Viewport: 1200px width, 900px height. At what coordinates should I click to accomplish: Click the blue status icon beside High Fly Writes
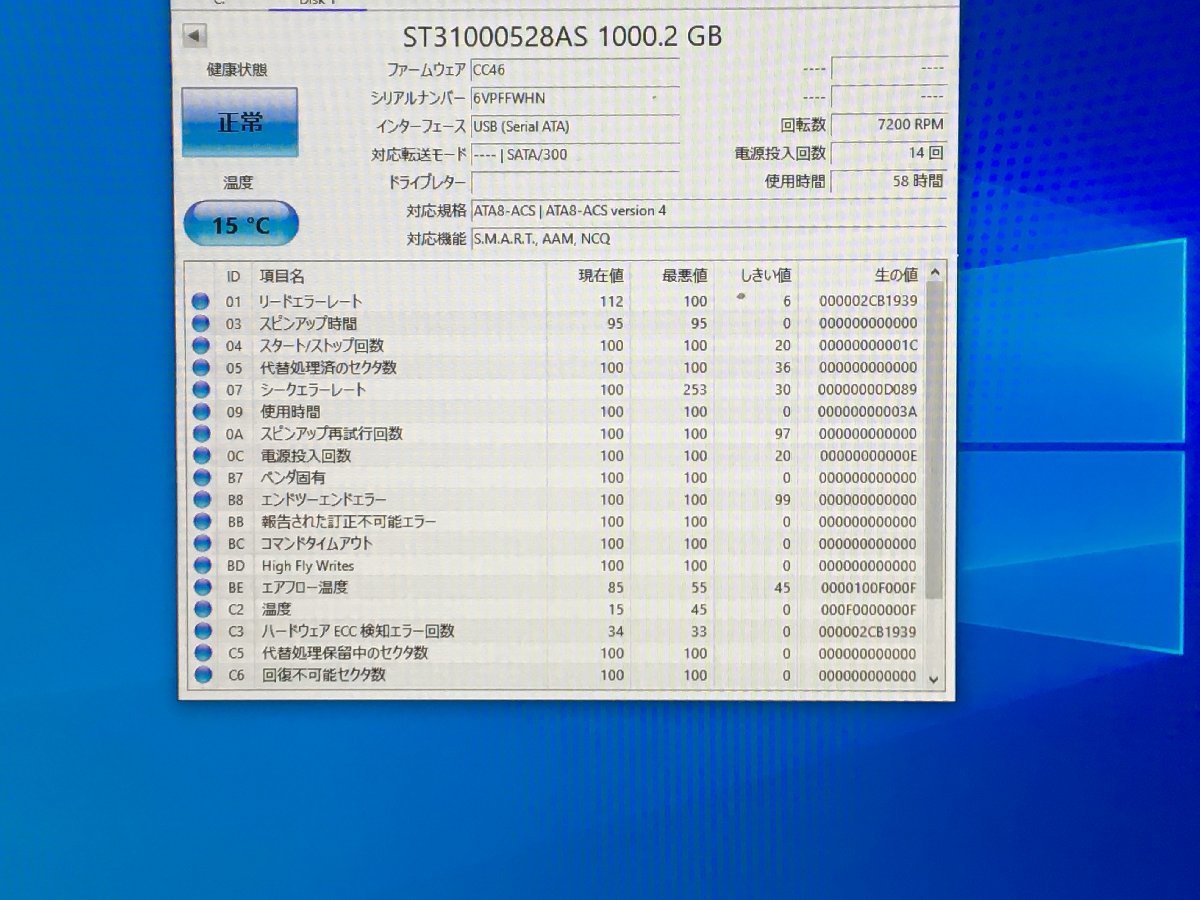coord(201,565)
